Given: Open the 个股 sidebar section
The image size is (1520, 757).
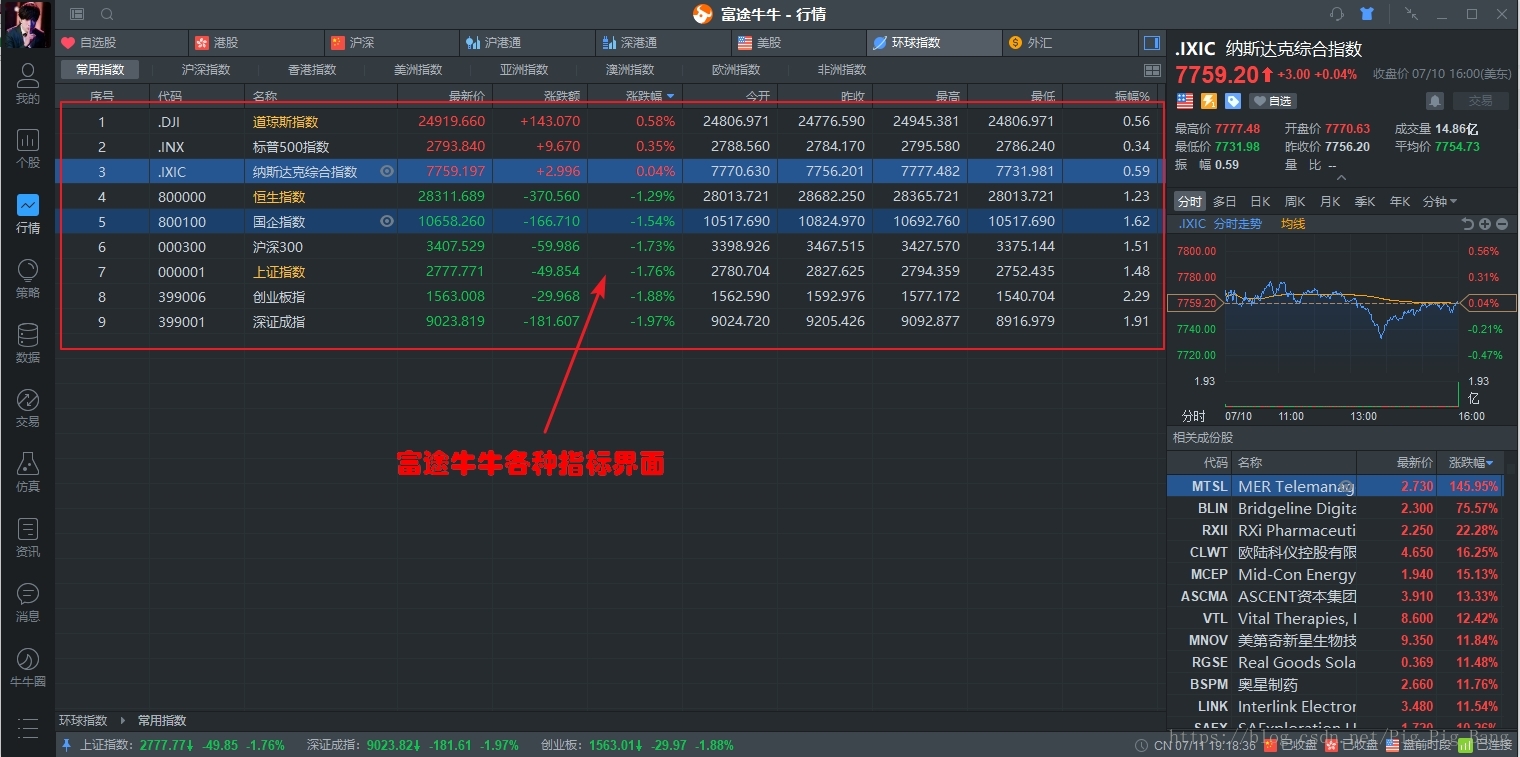Looking at the screenshot, I should (x=27, y=148).
